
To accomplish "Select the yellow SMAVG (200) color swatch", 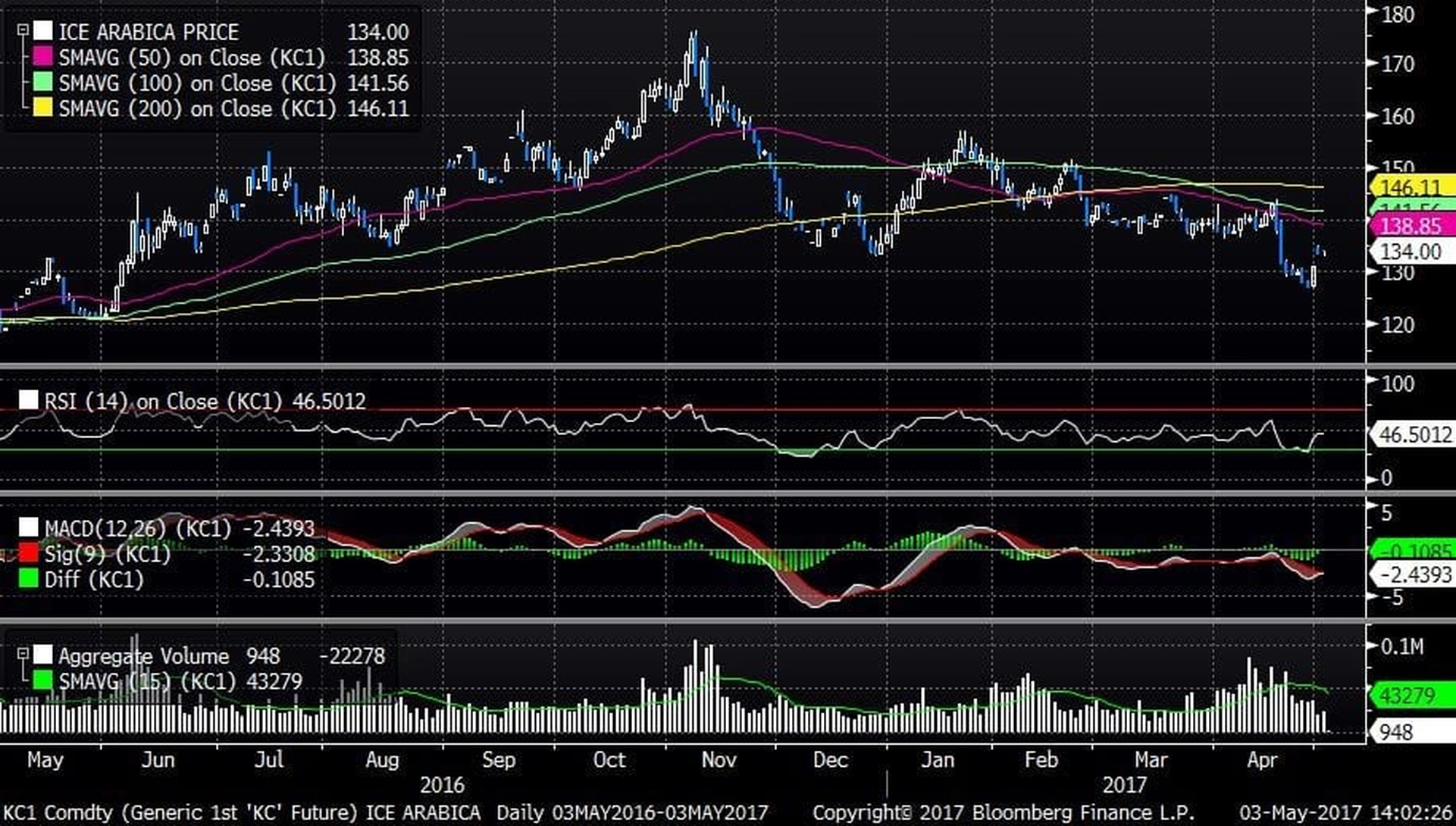I will pyautogui.click(x=42, y=108).
